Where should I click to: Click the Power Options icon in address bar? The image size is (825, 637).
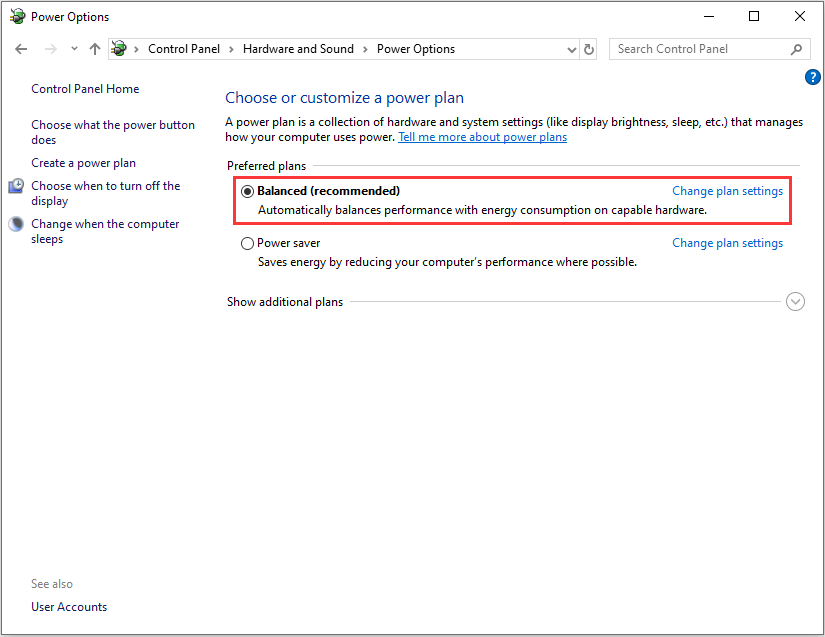[x=119, y=49]
